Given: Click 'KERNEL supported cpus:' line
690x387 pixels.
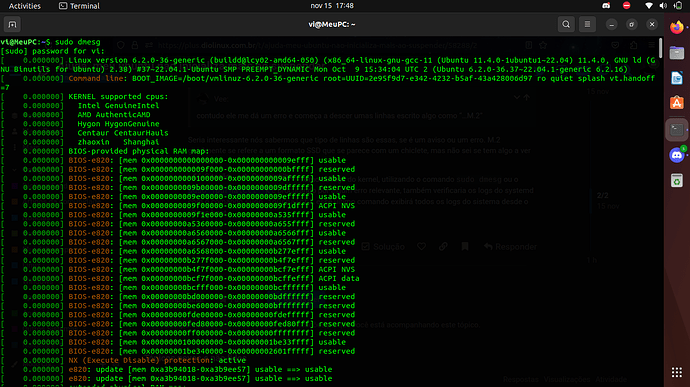Looking at the screenshot, I should (118, 96).
